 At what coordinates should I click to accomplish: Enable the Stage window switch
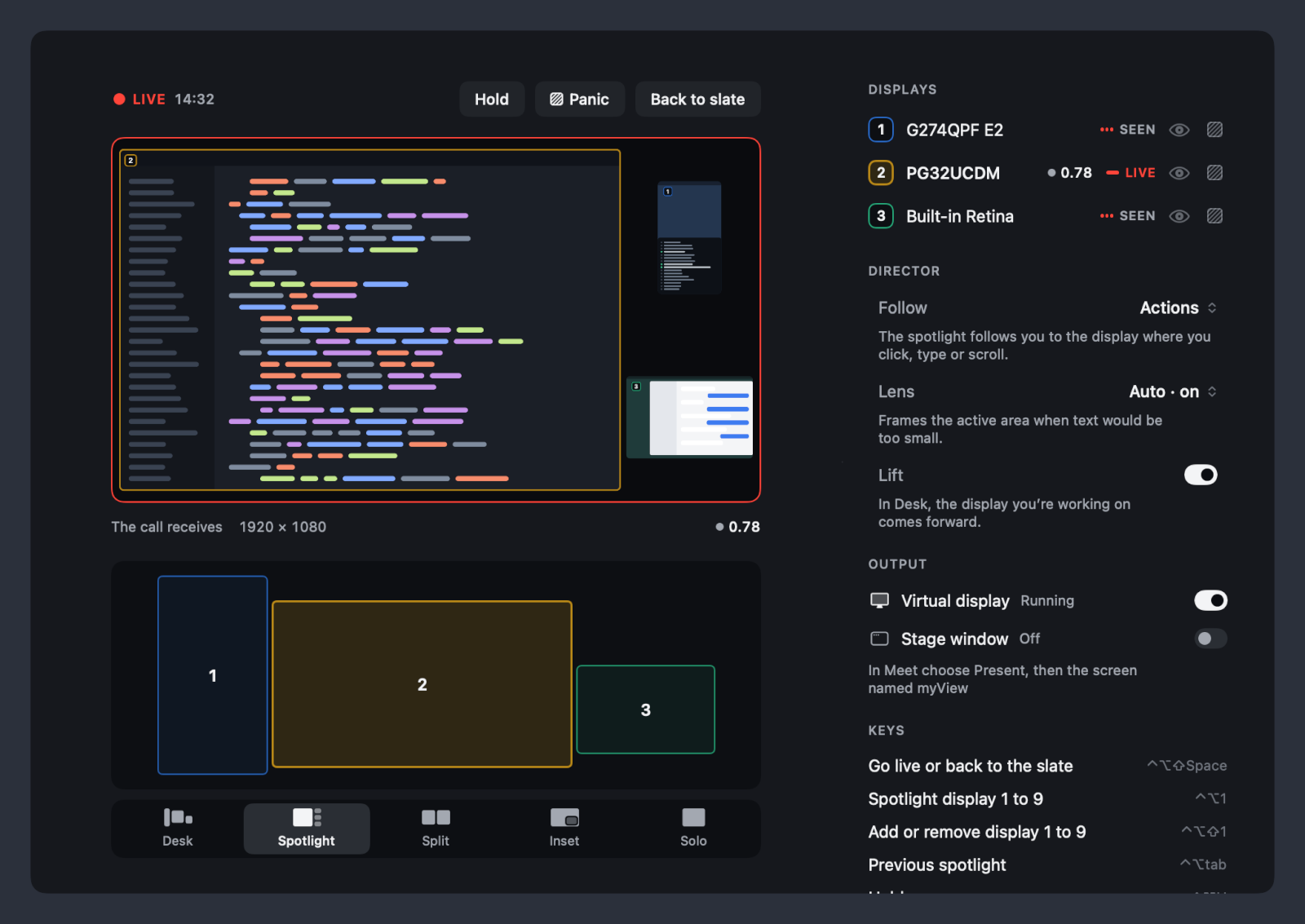point(1210,639)
